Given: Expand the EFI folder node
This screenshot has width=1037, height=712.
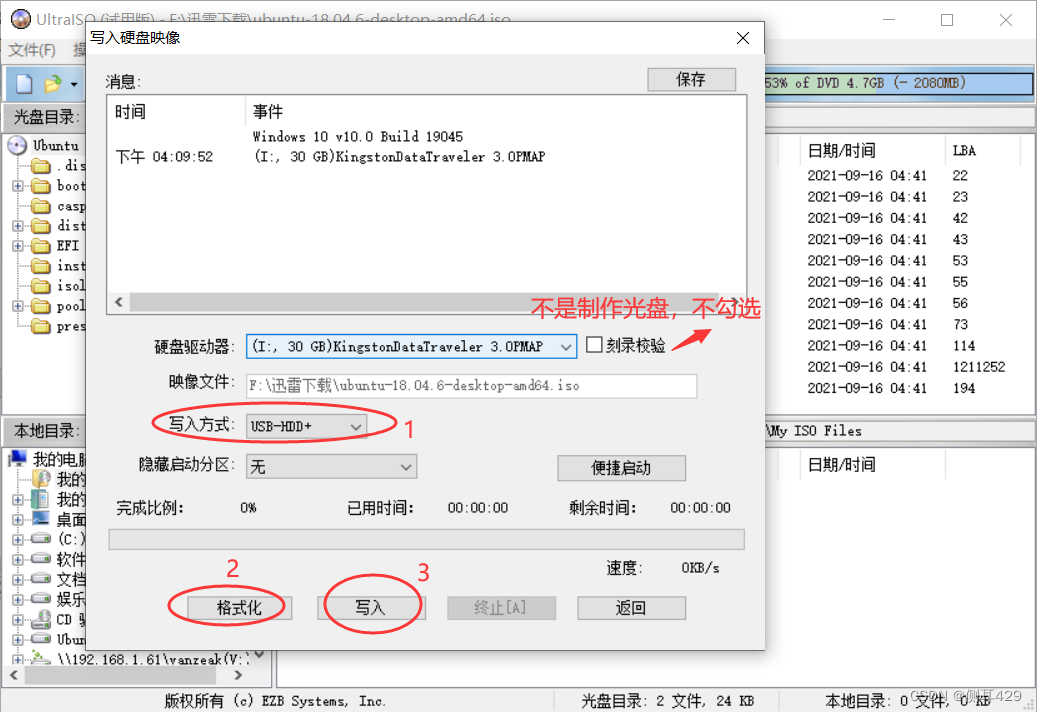Looking at the screenshot, I should [x=18, y=246].
